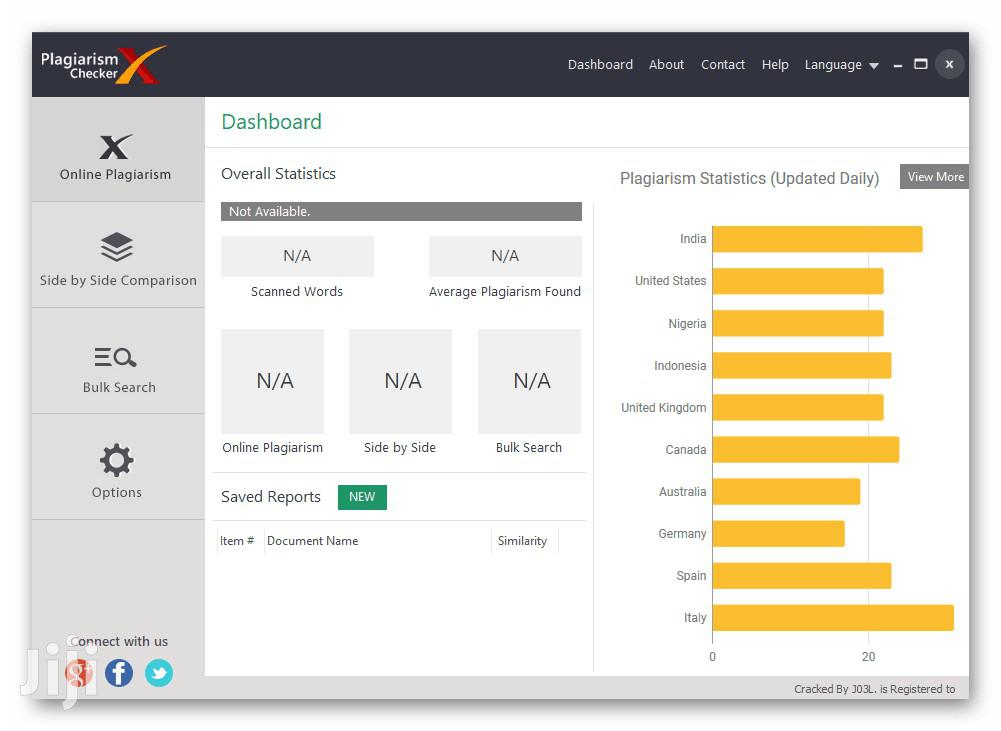This screenshot has width=1001, height=731.
Task: Click the Overall Statistics heading
Action: pos(278,174)
